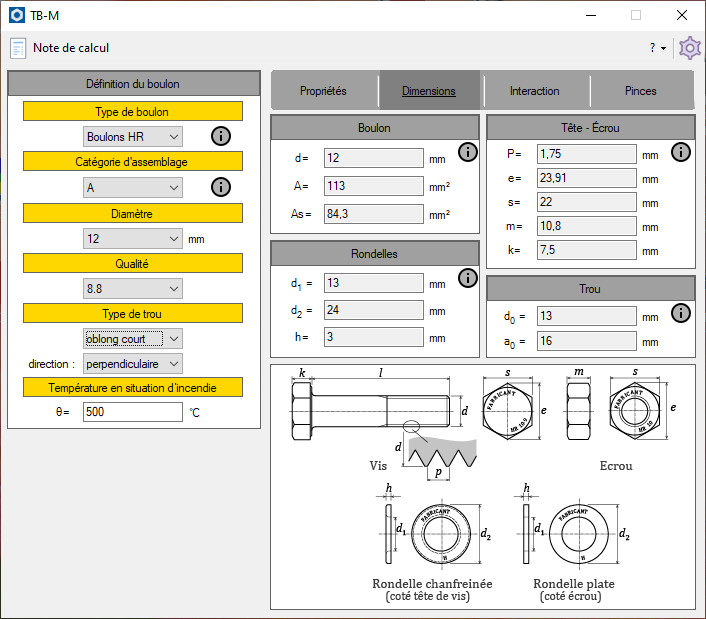Click Température en situation d'incendie header
This screenshot has height=619, width=706.
(133, 387)
